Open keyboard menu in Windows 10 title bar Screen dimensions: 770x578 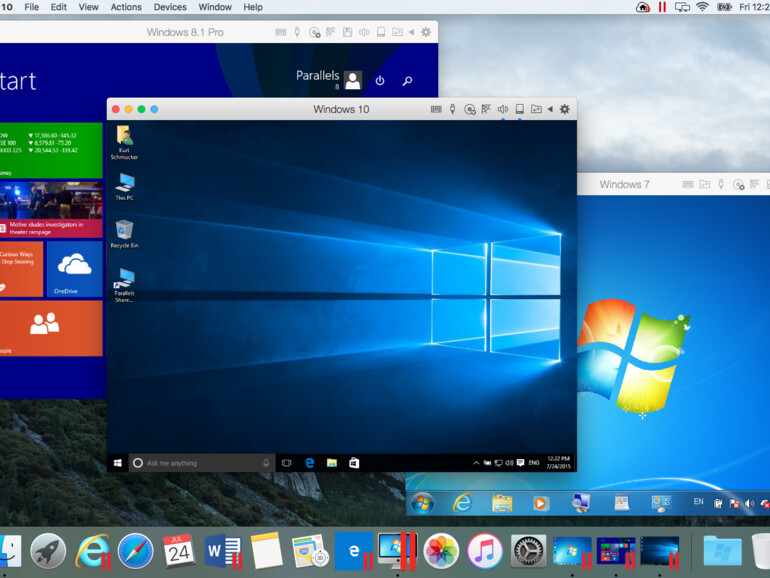436,109
